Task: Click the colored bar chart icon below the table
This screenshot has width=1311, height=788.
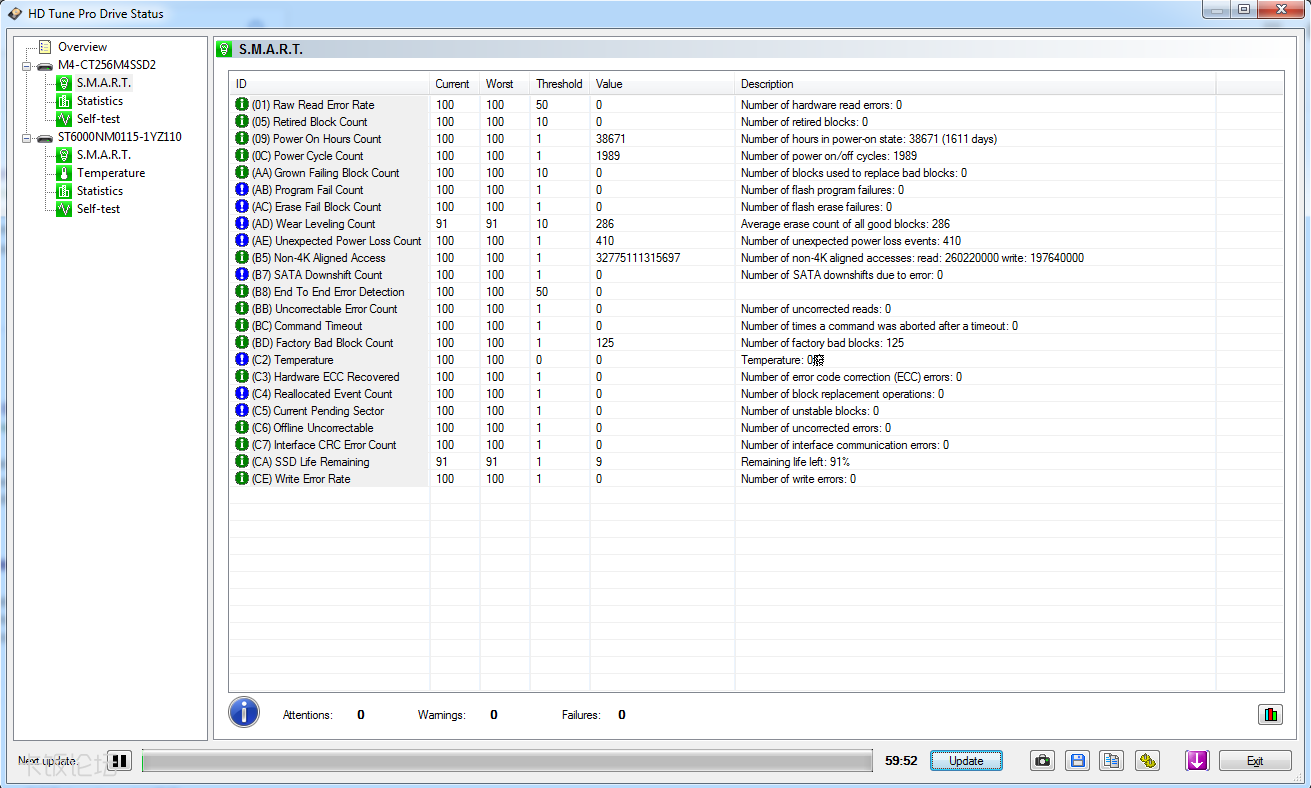Action: pyautogui.click(x=1270, y=714)
